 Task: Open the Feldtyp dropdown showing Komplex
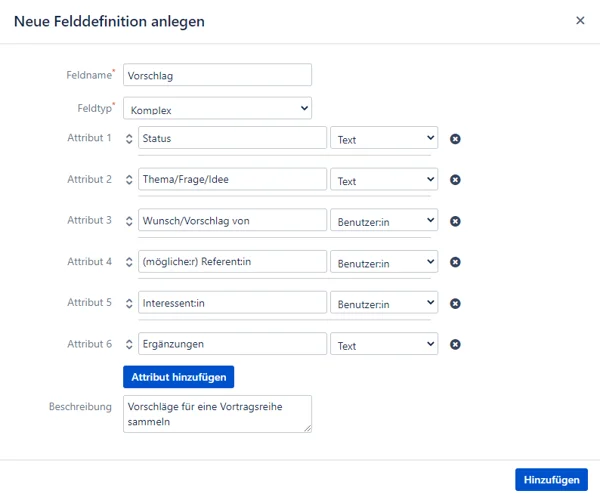click(217, 108)
